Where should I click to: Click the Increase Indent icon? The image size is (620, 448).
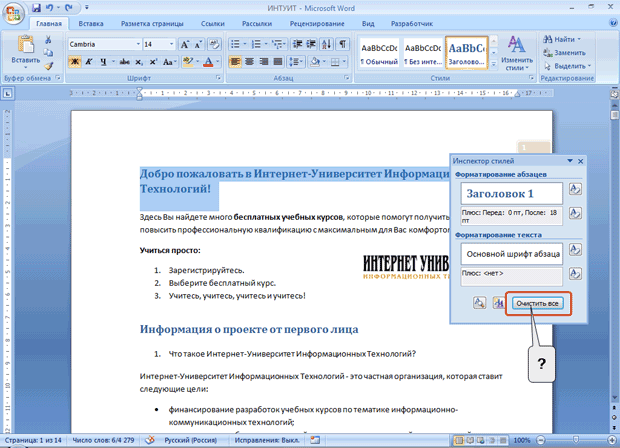coord(311,44)
